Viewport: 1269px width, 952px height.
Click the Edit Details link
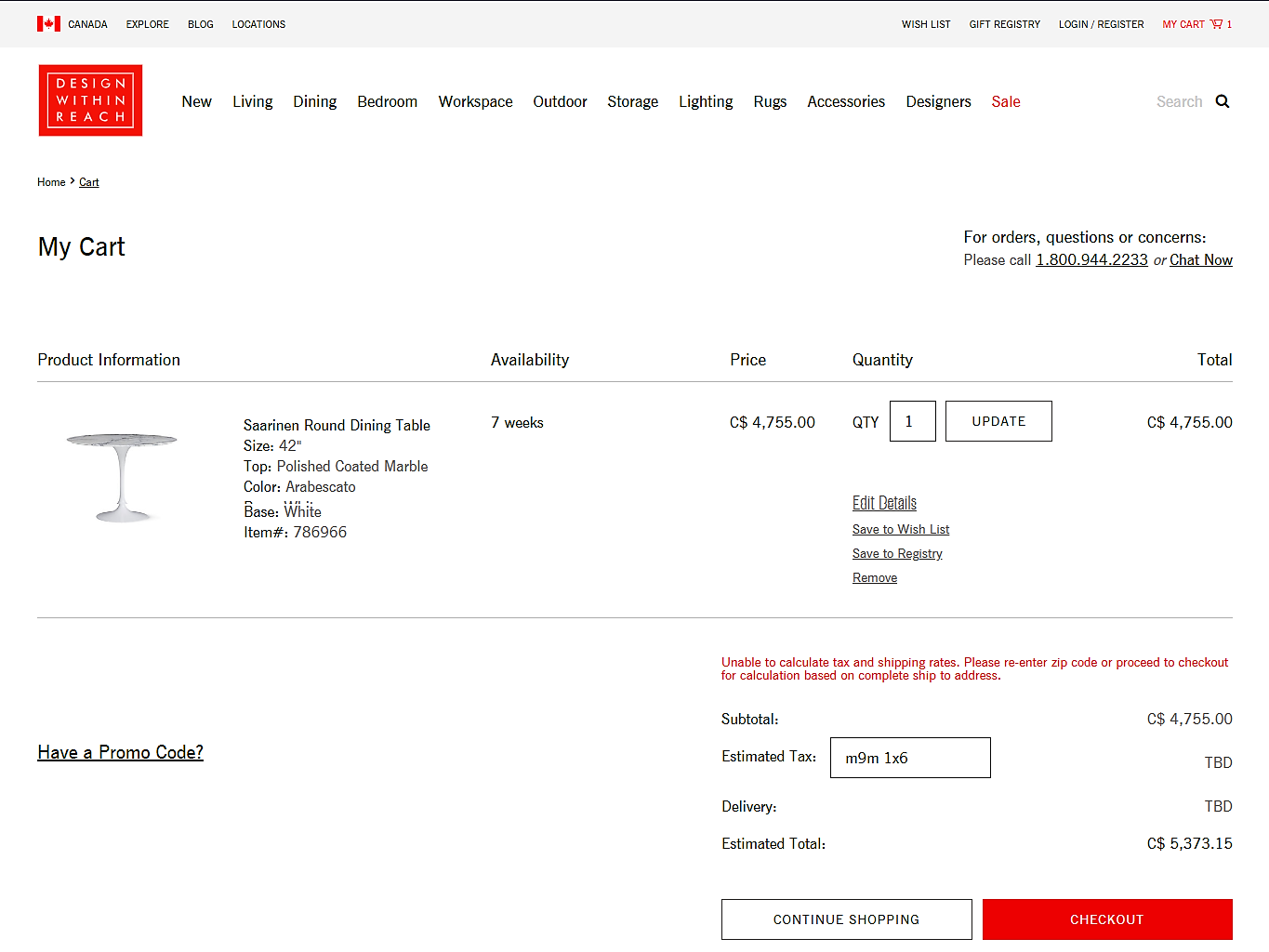click(x=884, y=503)
